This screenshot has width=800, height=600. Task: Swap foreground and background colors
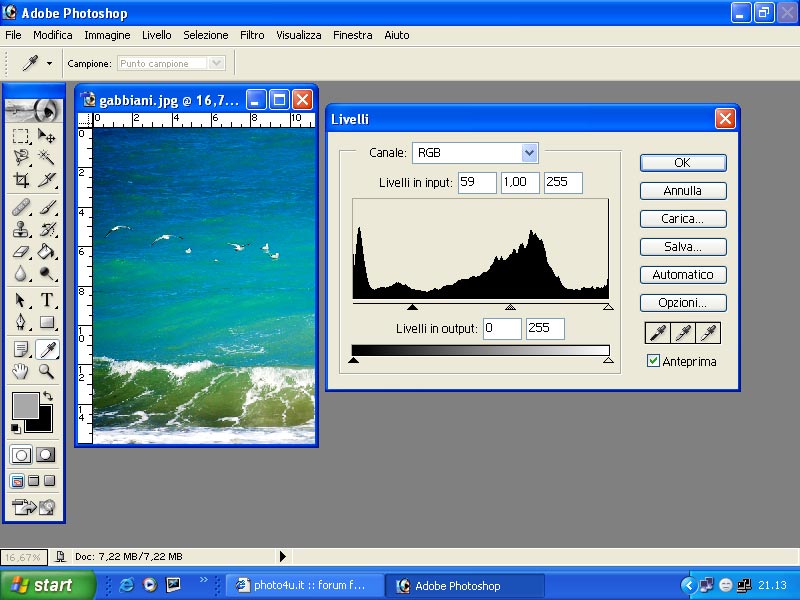point(47,397)
